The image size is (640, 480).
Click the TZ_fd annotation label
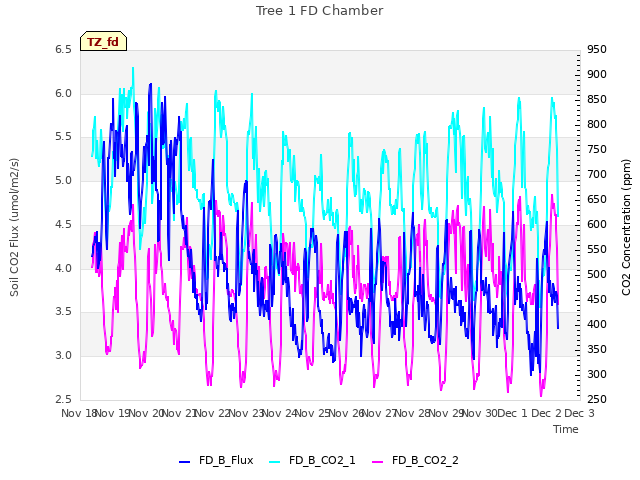click(103, 42)
